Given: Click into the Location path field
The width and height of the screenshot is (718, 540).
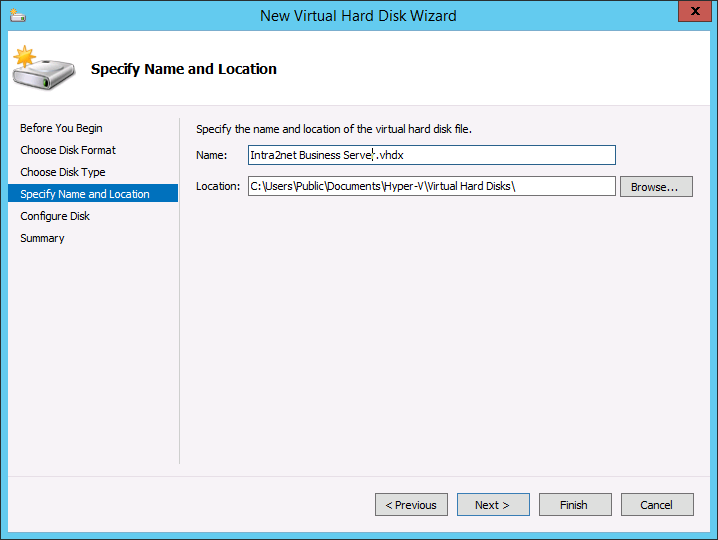Looking at the screenshot, I should [x=432, y=186].
